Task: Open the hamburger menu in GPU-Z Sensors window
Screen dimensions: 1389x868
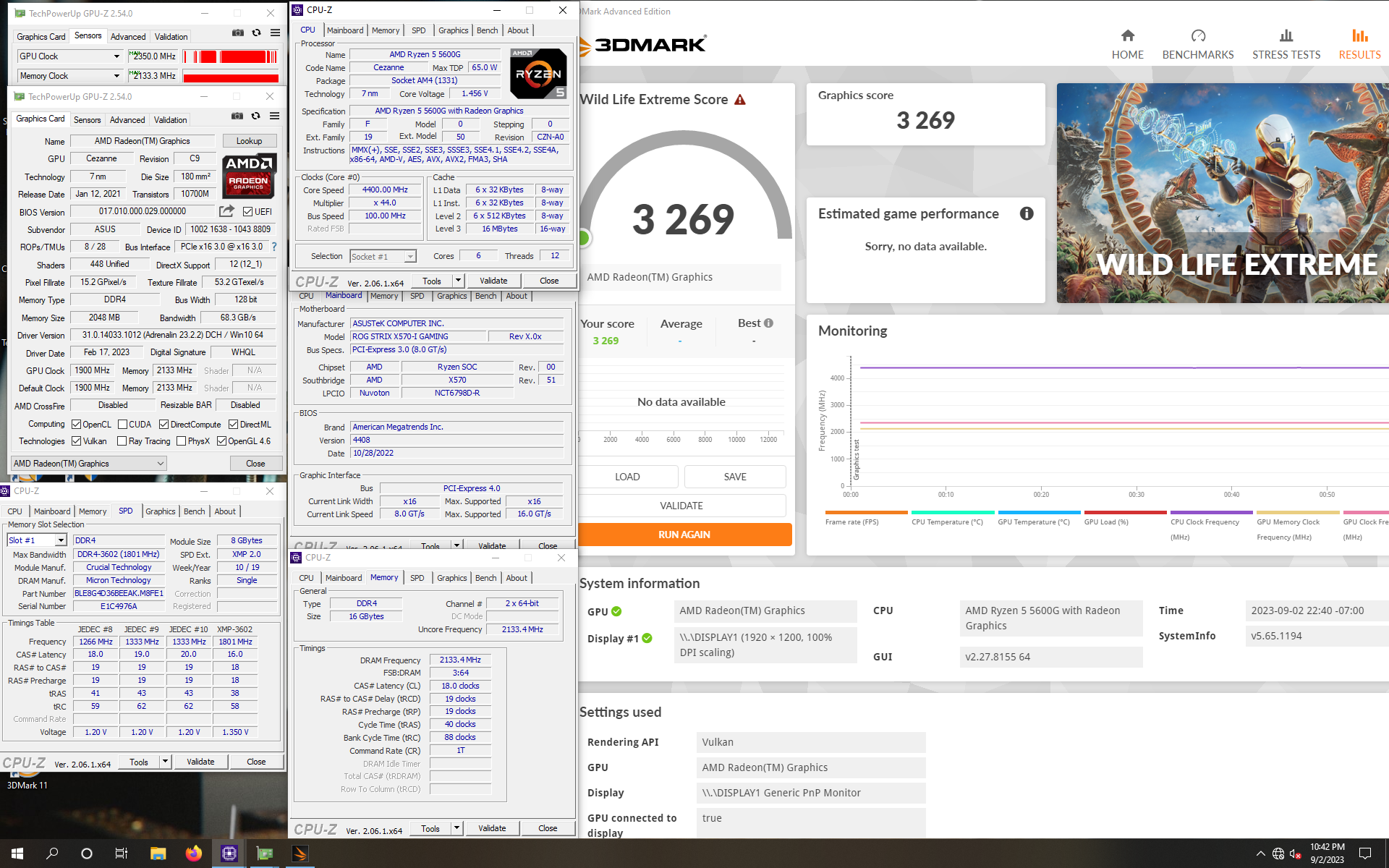Action: pos(275,33)
